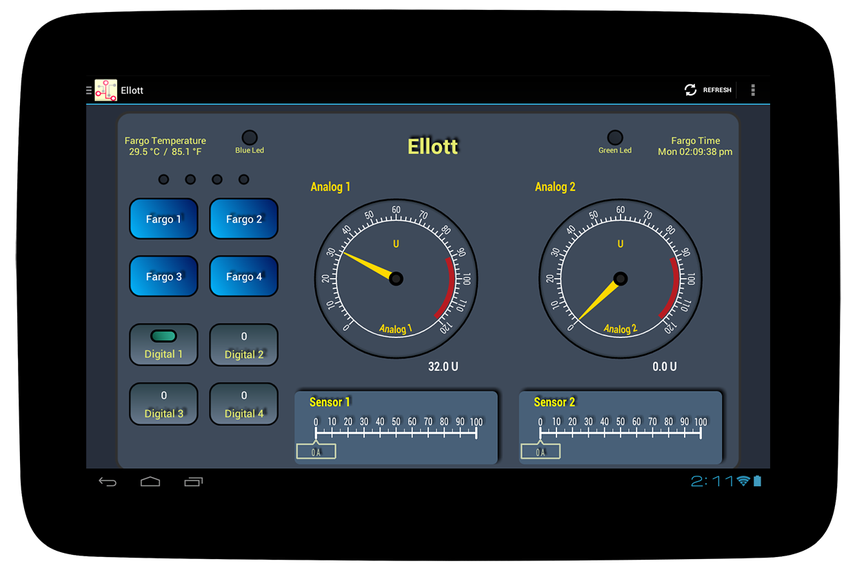Screen dimensions: 855x570
Task: Activate the Fargo 2 button
Action: (x=244, y=219)
